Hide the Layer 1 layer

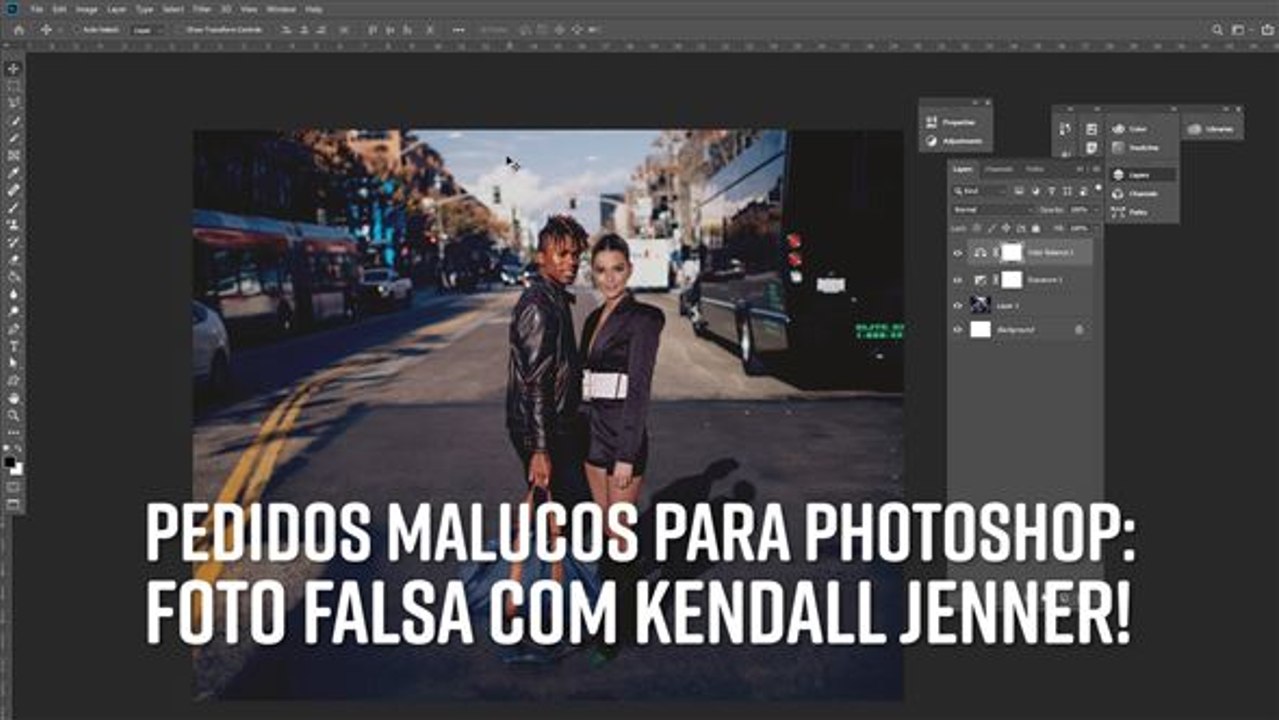958,305
